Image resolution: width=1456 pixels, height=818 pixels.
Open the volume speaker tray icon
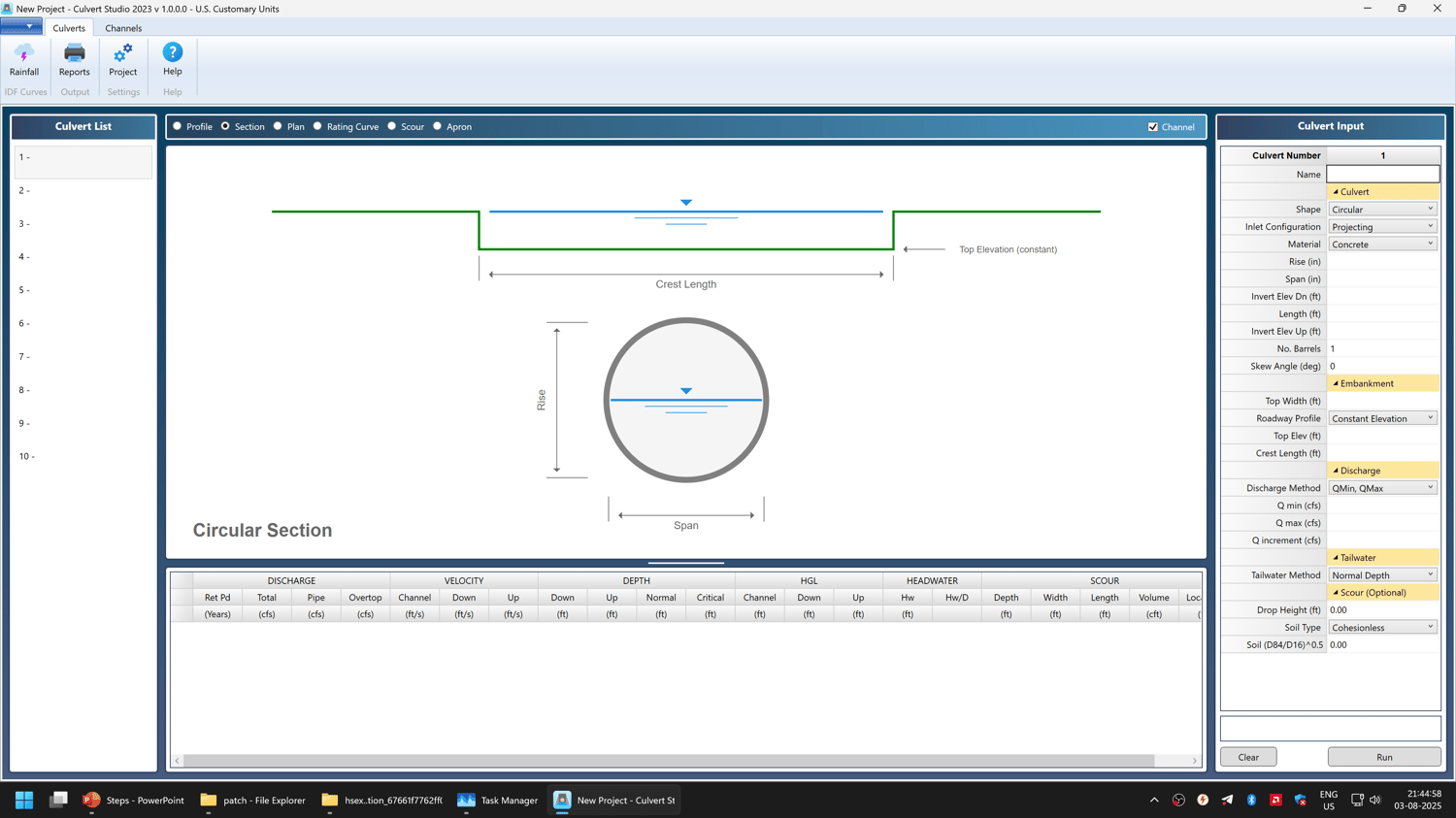tap(1375, 801)
